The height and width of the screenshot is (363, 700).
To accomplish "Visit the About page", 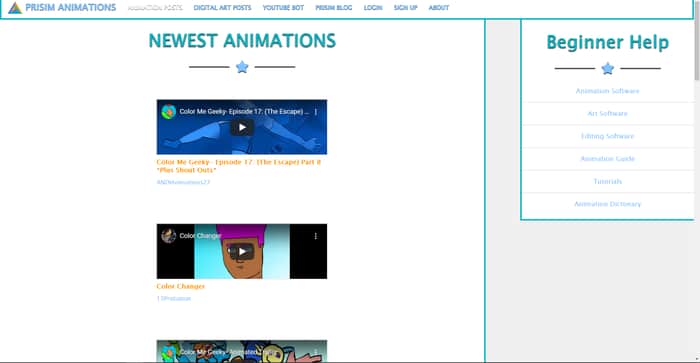I will pos(439,8).
